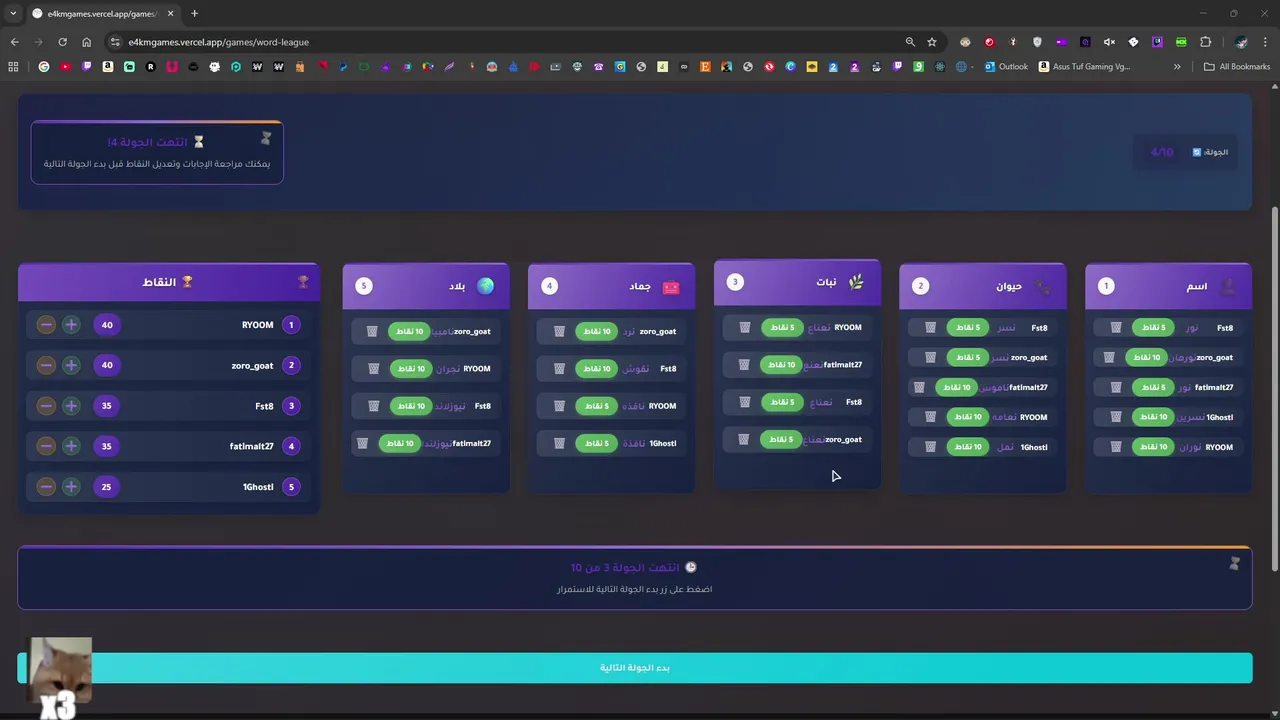Image resolution: width=1280 pixels, height=720 pixels.
Task: Toggle RYOOM's 5 نقاط badge in جماد column
Action: tap(596, 406)
